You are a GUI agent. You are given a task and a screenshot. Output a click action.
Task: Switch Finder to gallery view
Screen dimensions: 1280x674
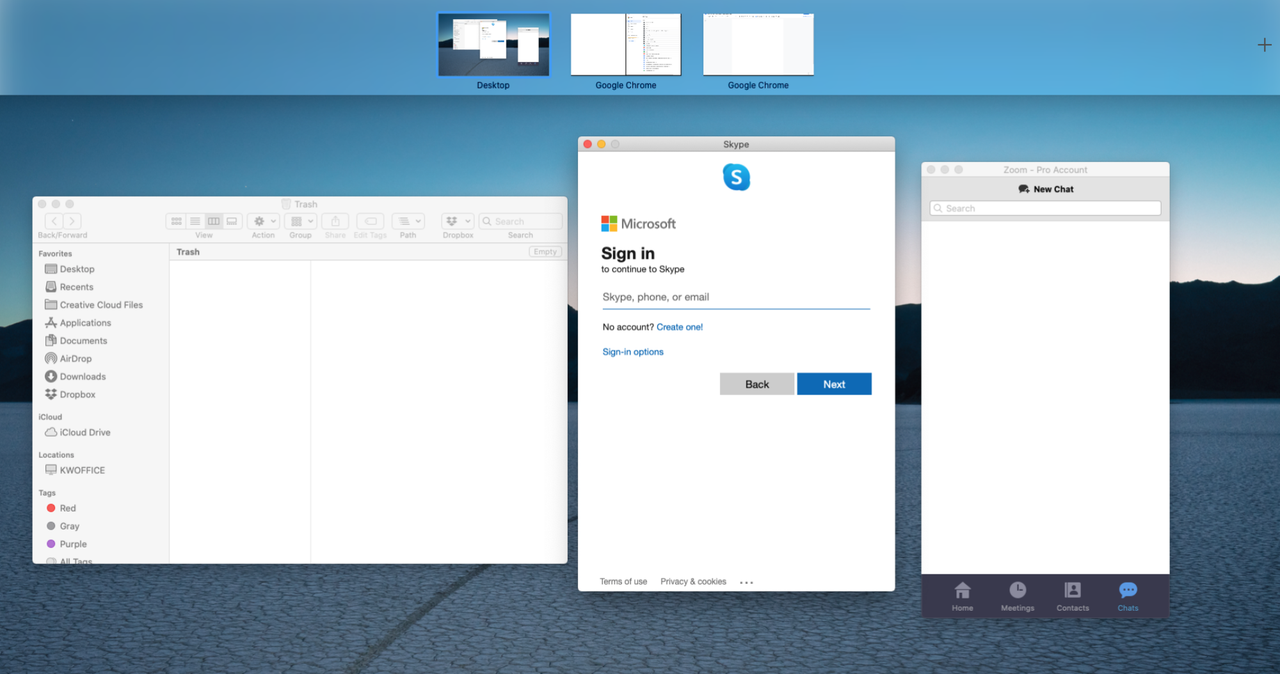(232, 221)
